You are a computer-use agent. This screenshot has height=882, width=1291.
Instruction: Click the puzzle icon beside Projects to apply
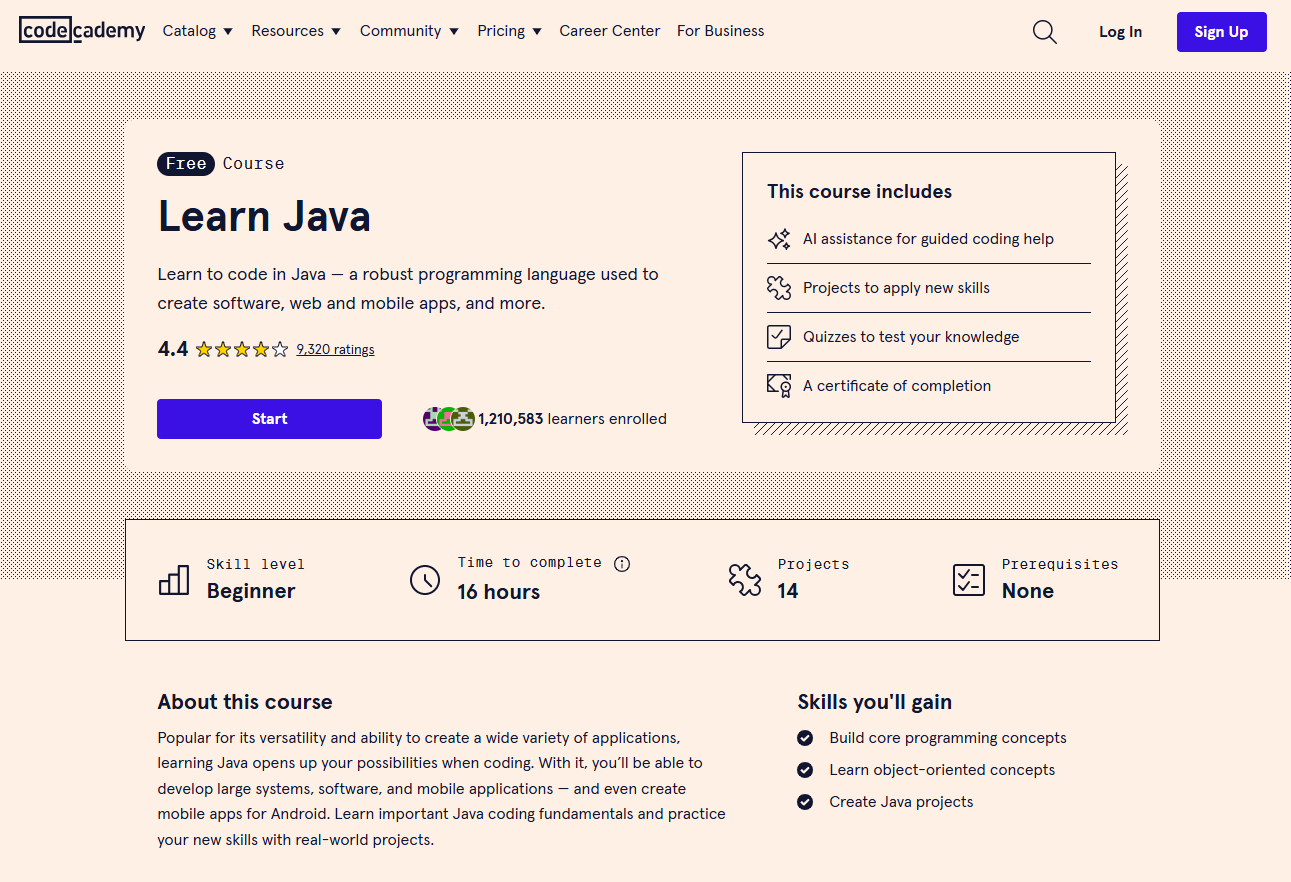click(x=779, y=288)
